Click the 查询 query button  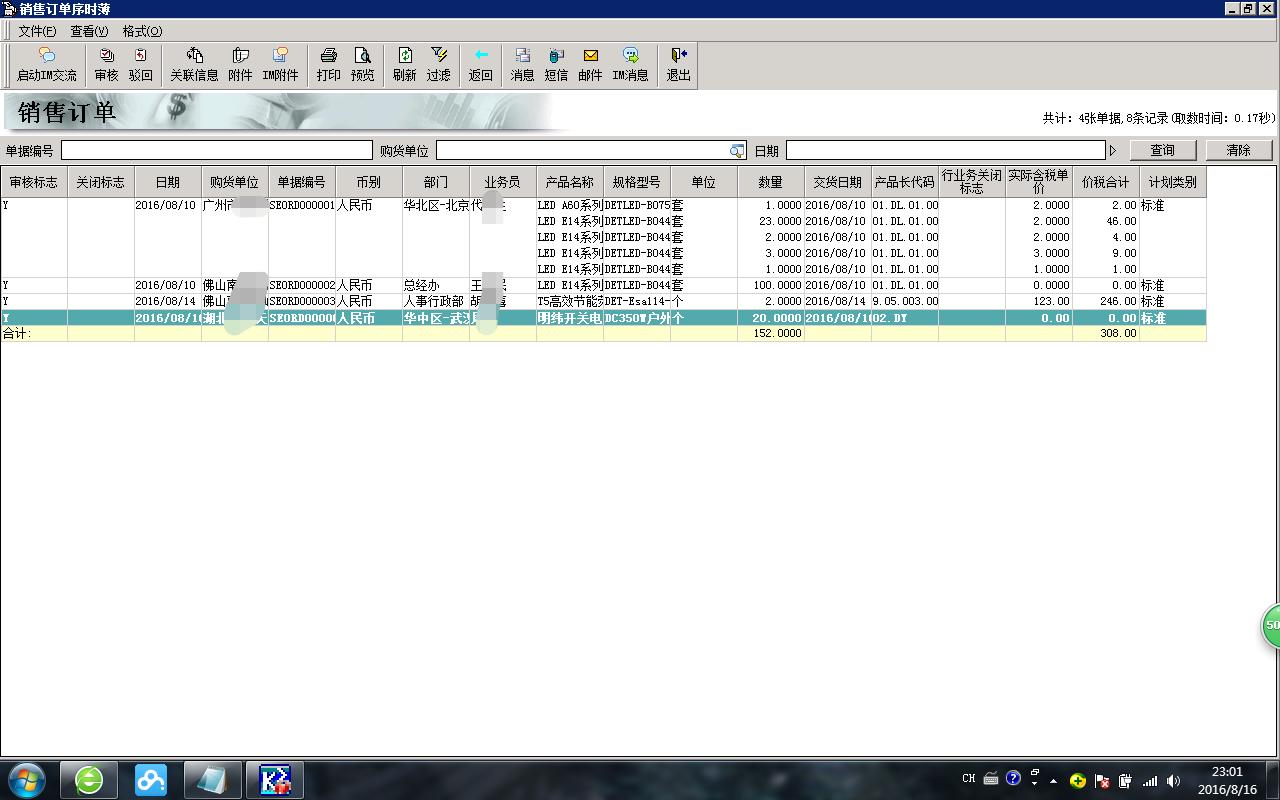[1163, 150]
